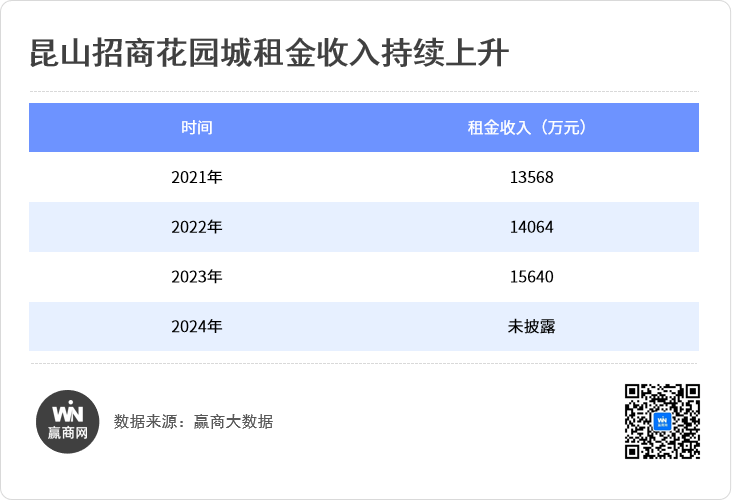Click the 赢商网 round logo

(68, 422)
